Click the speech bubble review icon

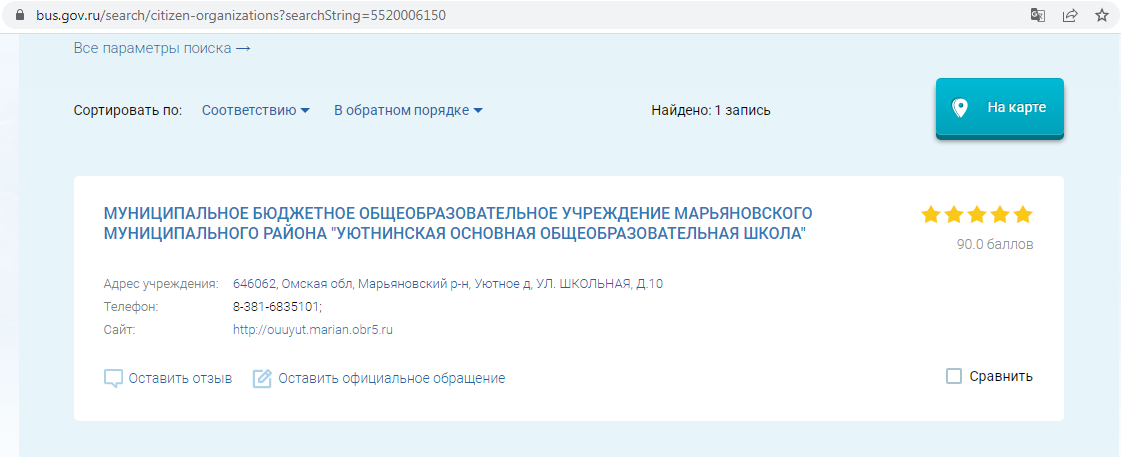point(114,378)
